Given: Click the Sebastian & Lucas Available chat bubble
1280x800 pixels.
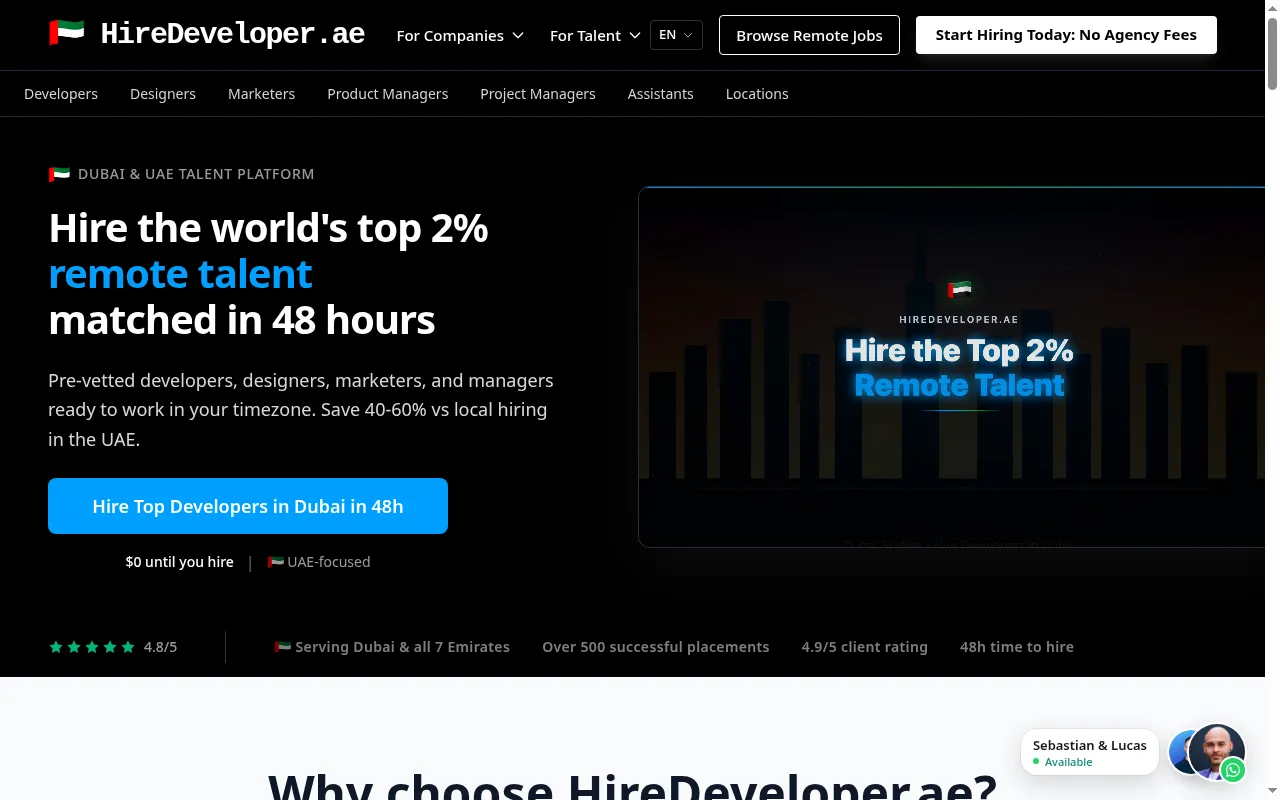Looking at the screenshot, I should click(x=1090, y=753).
